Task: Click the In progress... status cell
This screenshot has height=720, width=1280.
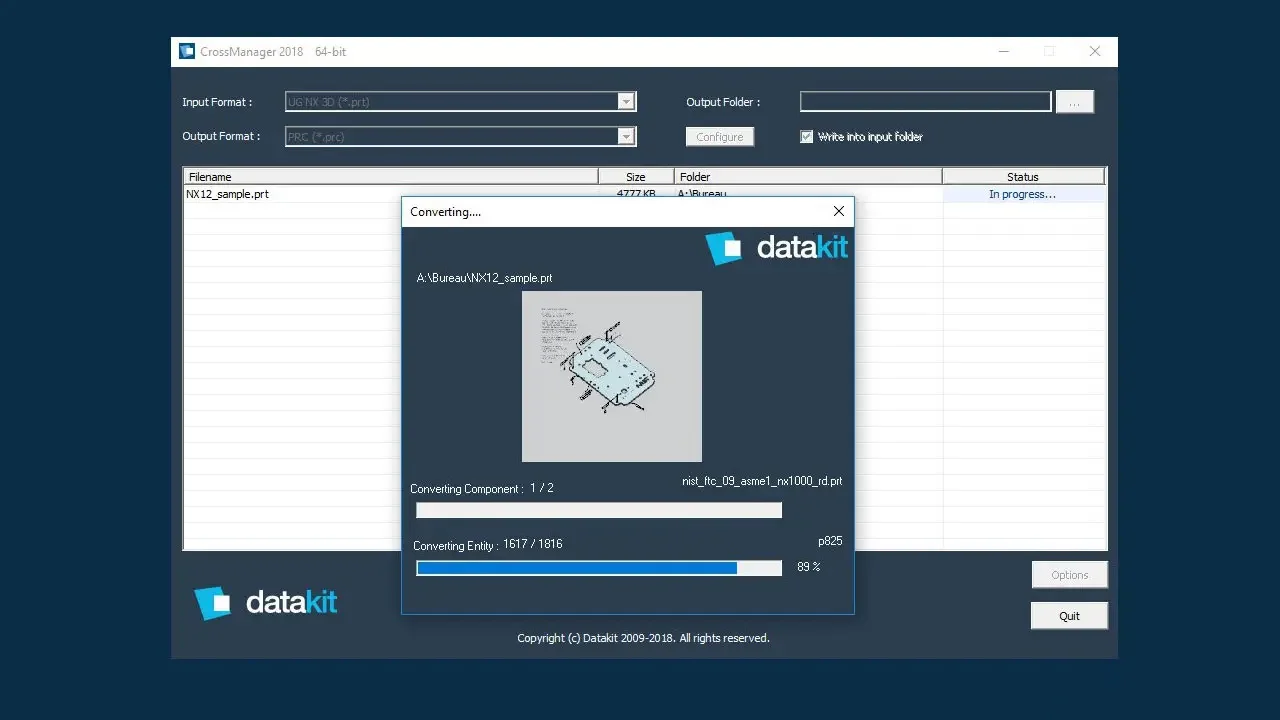Action: (x=1023, y=195)
